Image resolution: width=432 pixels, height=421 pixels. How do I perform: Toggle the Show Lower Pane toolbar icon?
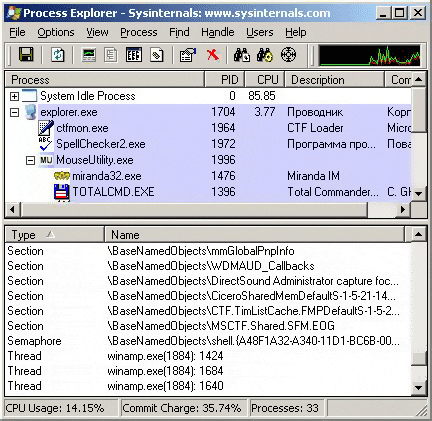pos(134,55)
